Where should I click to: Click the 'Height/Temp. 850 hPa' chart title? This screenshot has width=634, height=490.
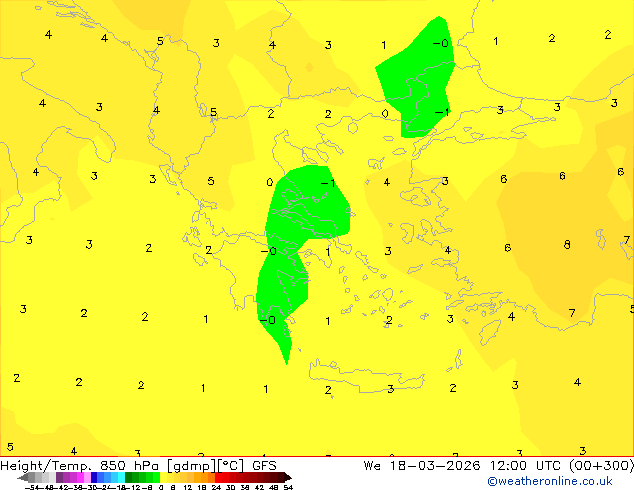(80, 466)
